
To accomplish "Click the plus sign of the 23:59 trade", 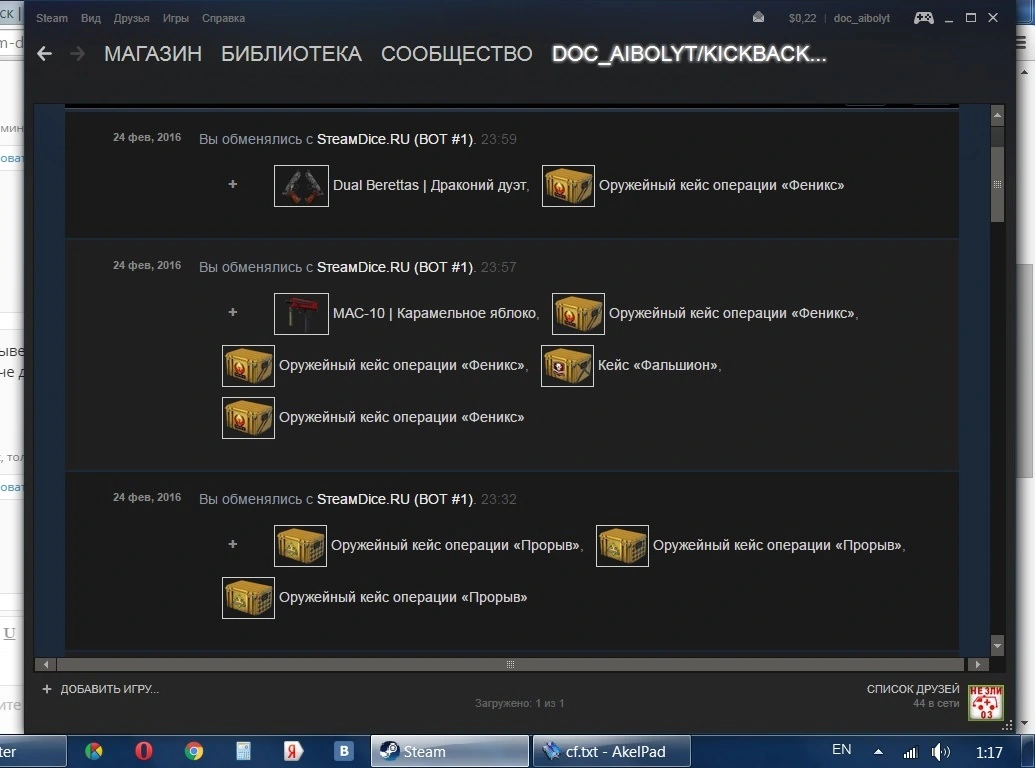I will click(x=232, y=184).
